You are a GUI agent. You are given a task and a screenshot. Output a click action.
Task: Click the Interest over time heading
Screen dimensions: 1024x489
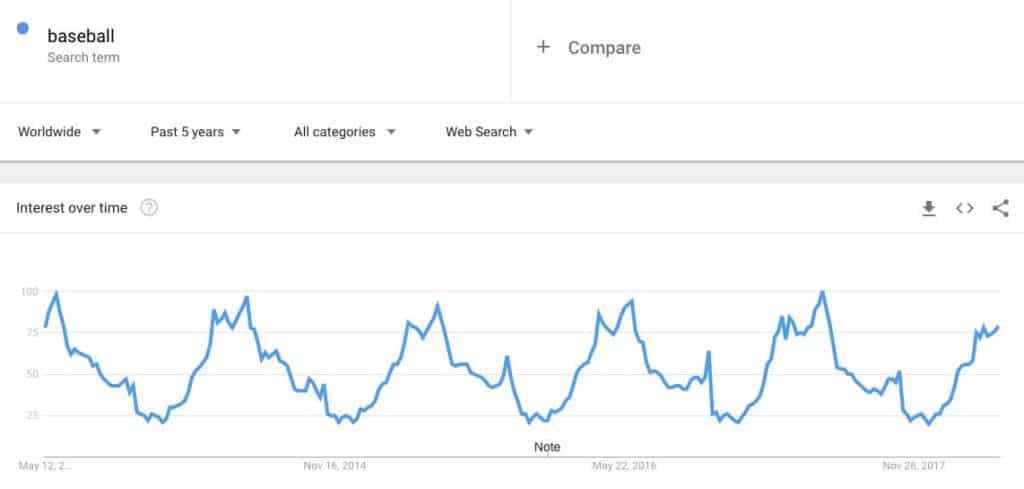(72, 208)
